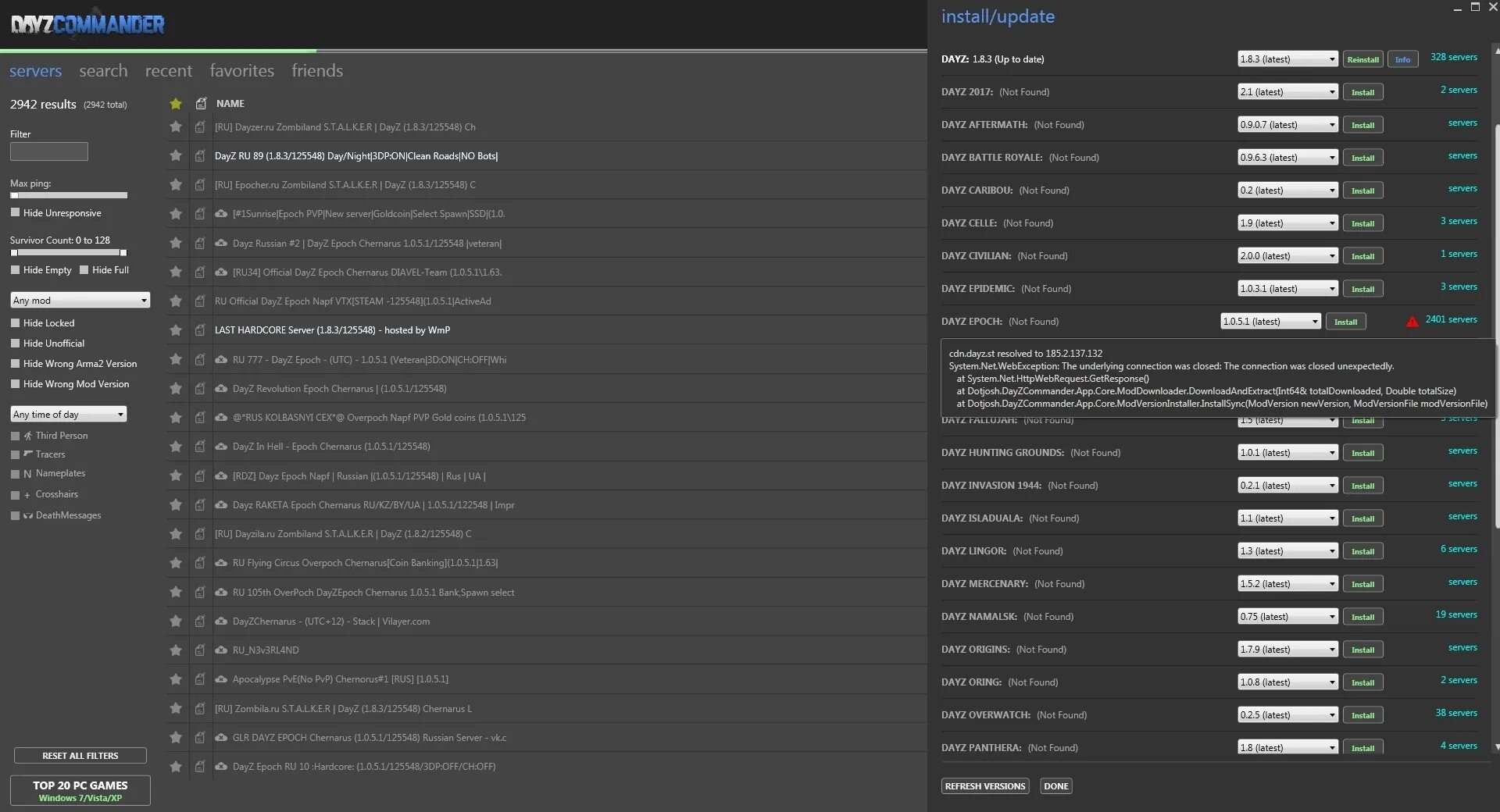This screenshot has height=812, width=1500.
Task: Click the Reinstall button for DAYZ
Action: pos(1363,59)
